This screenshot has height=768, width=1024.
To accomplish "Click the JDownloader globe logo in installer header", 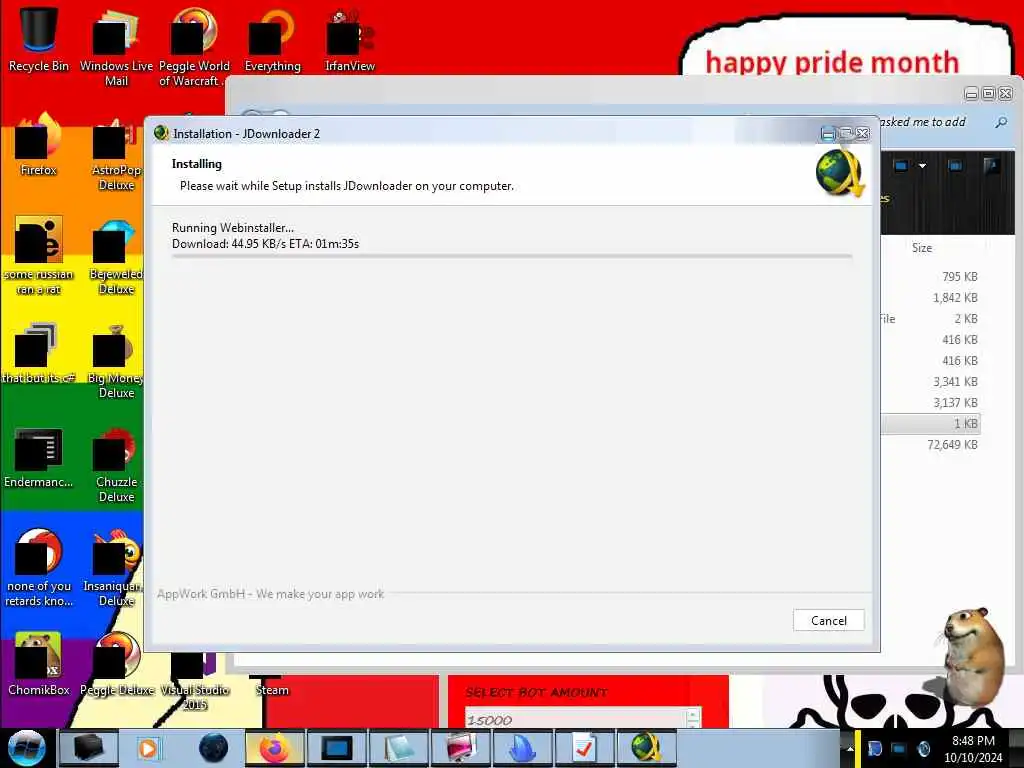I will pos(840,173).
